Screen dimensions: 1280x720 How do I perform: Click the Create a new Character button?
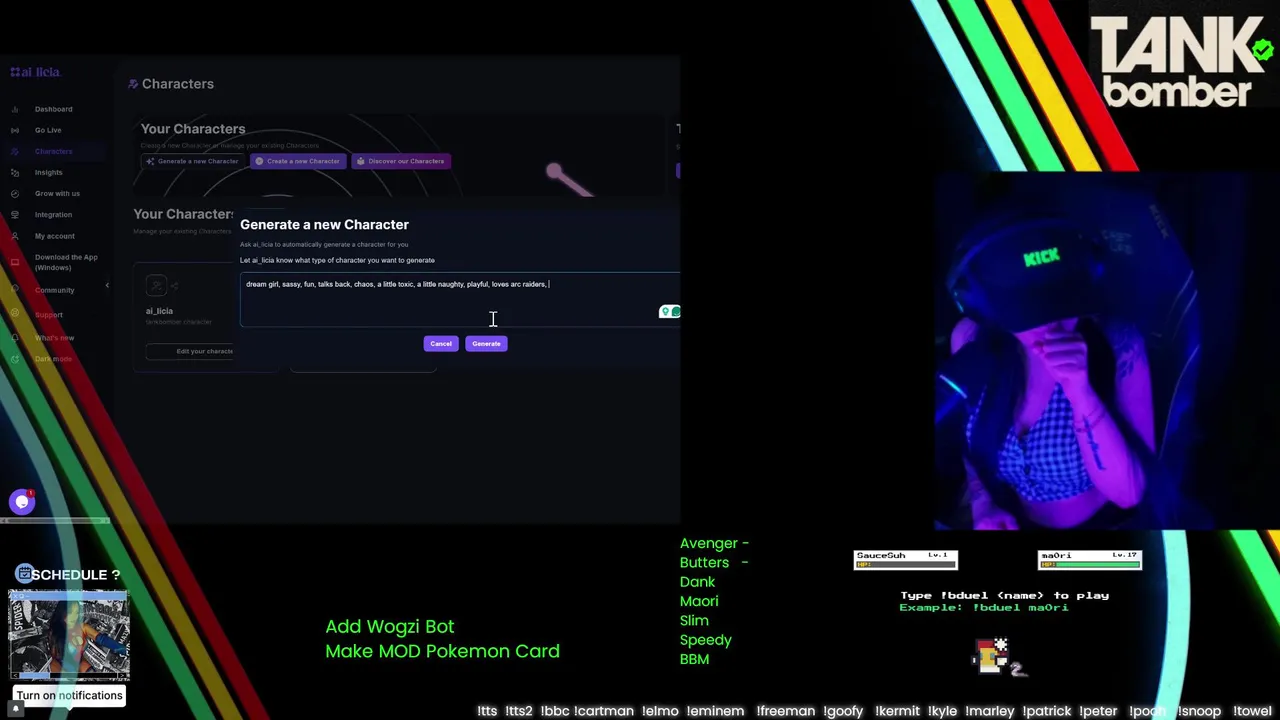[x=298, y=161]
